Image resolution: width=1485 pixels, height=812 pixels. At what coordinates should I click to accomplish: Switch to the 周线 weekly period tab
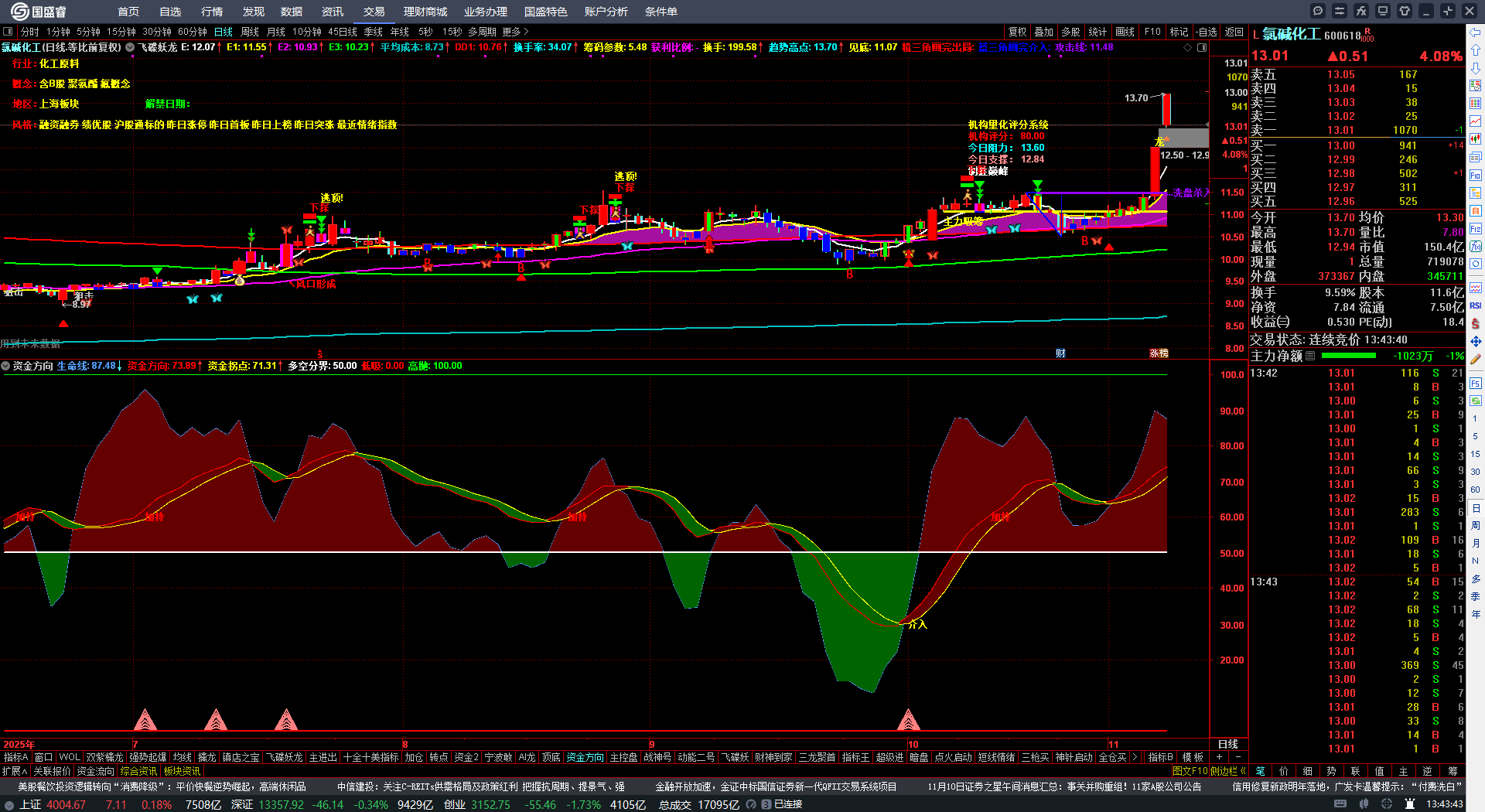[249, 32]
